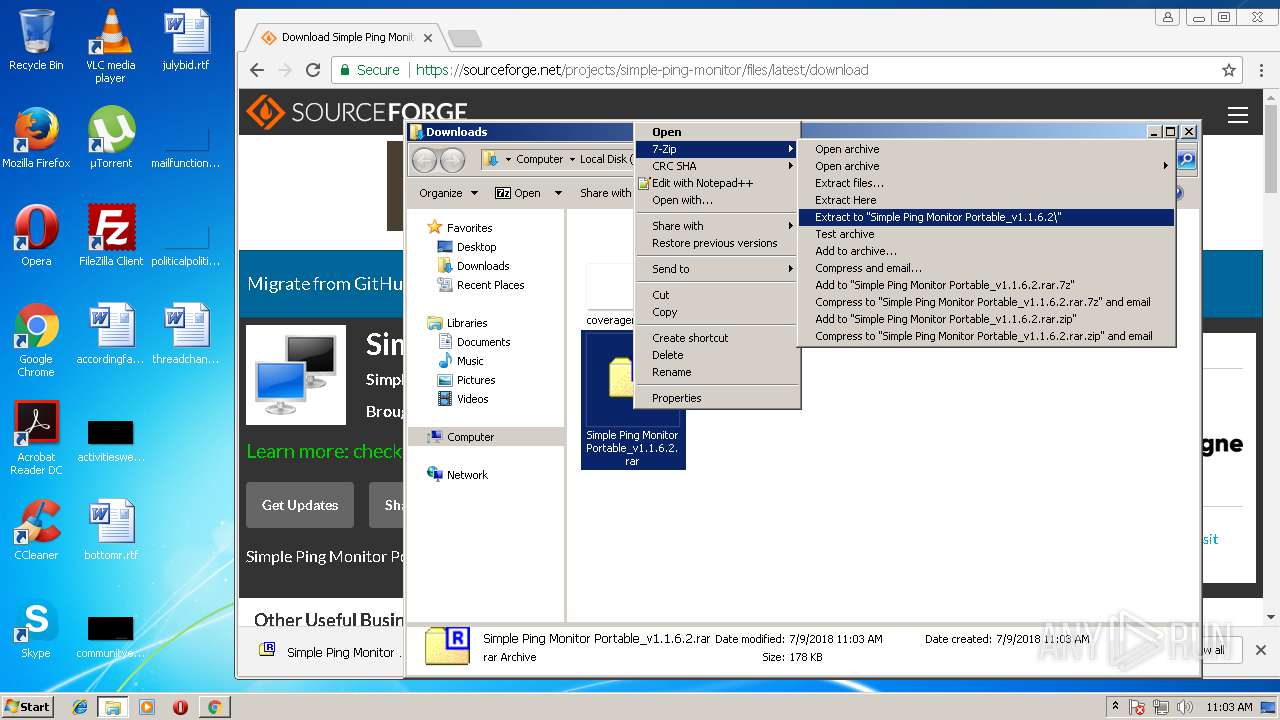
Task: Open the Recycle Bin desktop icon
Action: pyautogui.click(x=36, y=40)
